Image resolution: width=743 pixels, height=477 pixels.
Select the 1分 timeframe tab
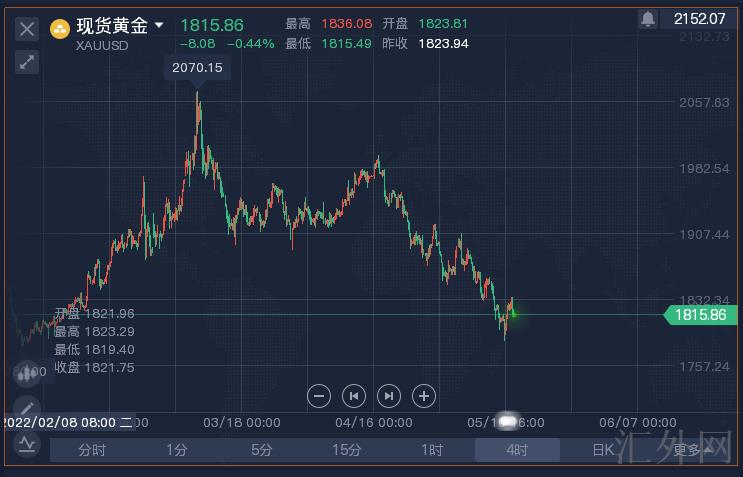click(x=177, y=450)
